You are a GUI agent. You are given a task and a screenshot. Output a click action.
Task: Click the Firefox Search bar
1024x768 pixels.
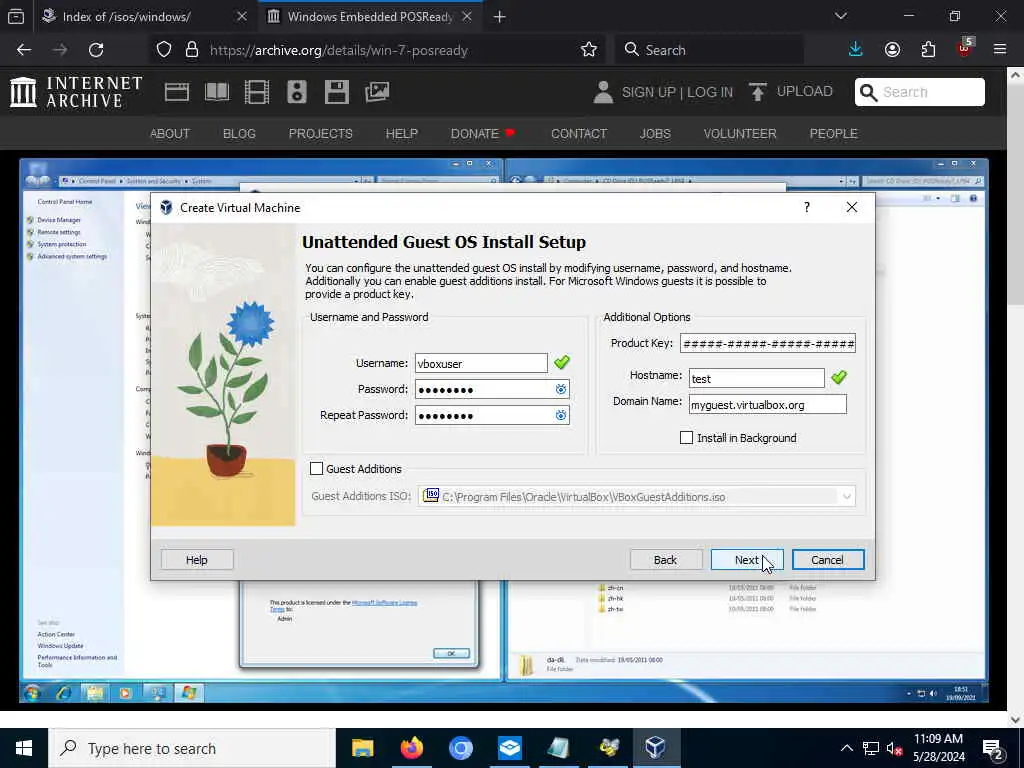coord(709,50)
